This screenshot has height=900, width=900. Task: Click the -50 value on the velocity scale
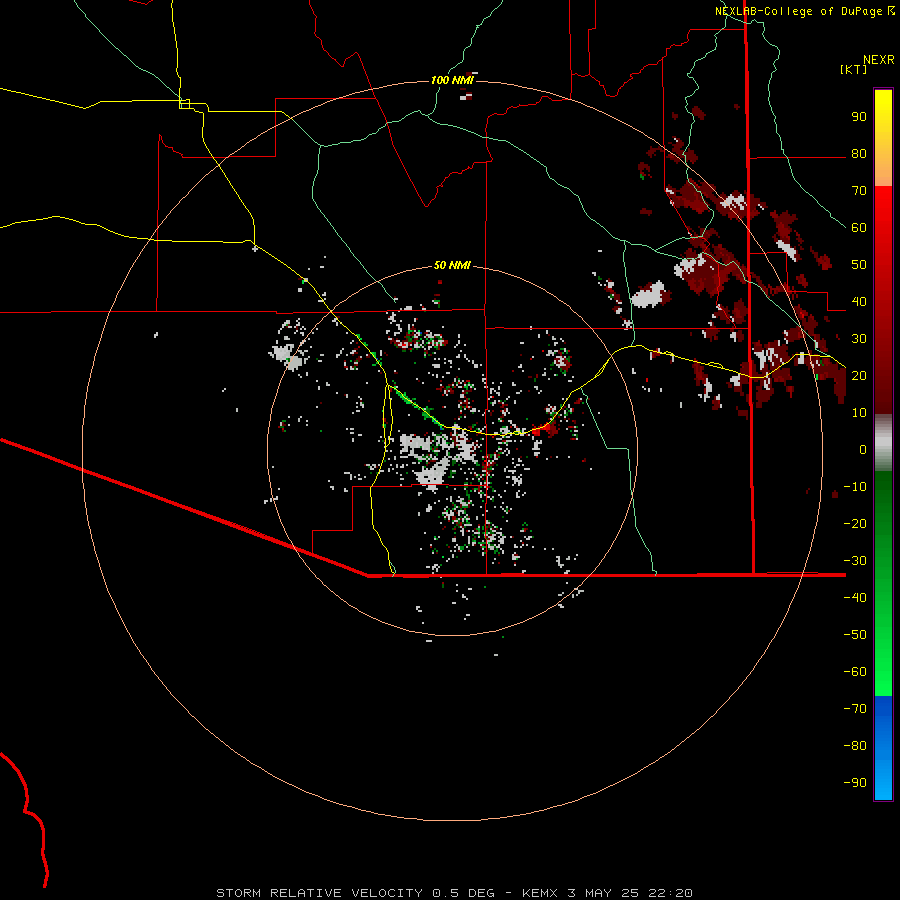(x=855, y=634)
